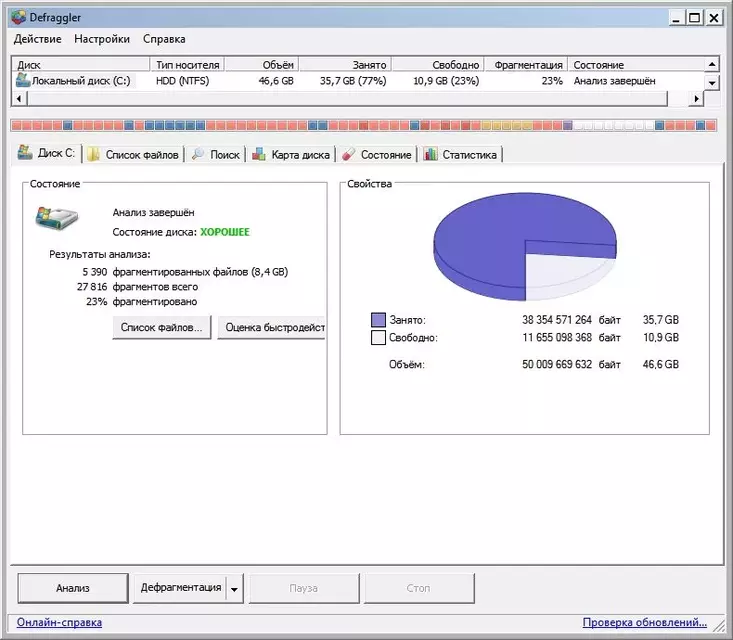
Task: Minimize the Defraggler window
Action: click(676, 18)
